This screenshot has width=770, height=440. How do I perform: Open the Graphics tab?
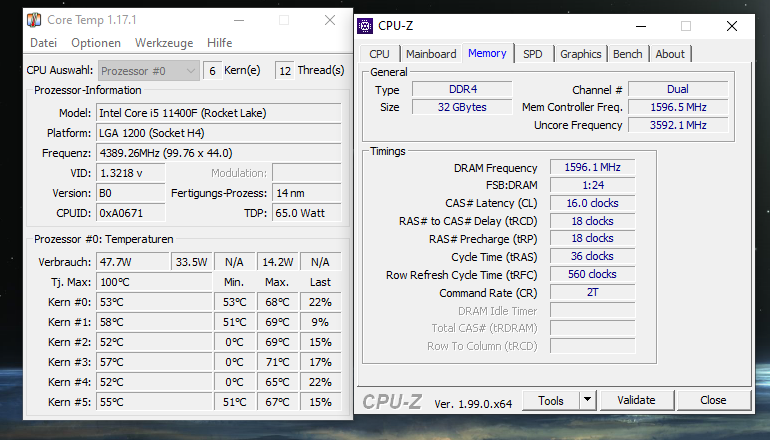(x=580, y=54)
